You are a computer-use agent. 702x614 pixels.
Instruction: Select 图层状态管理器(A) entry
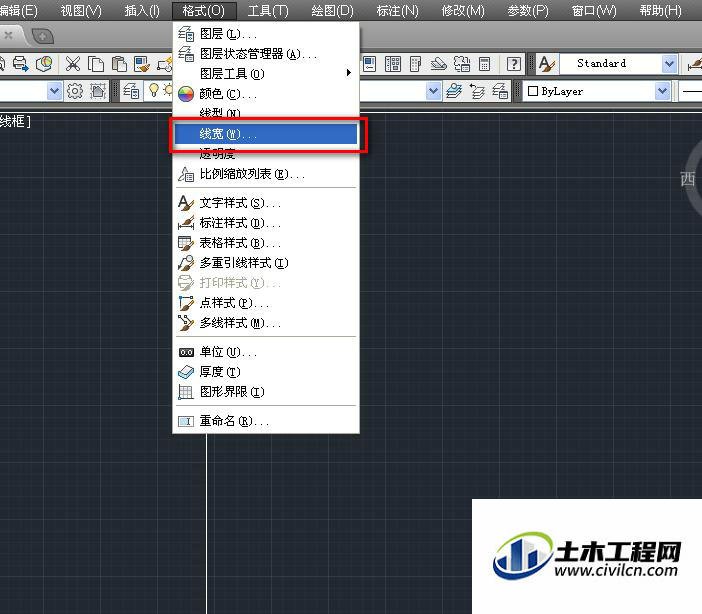tap(266, 54)
